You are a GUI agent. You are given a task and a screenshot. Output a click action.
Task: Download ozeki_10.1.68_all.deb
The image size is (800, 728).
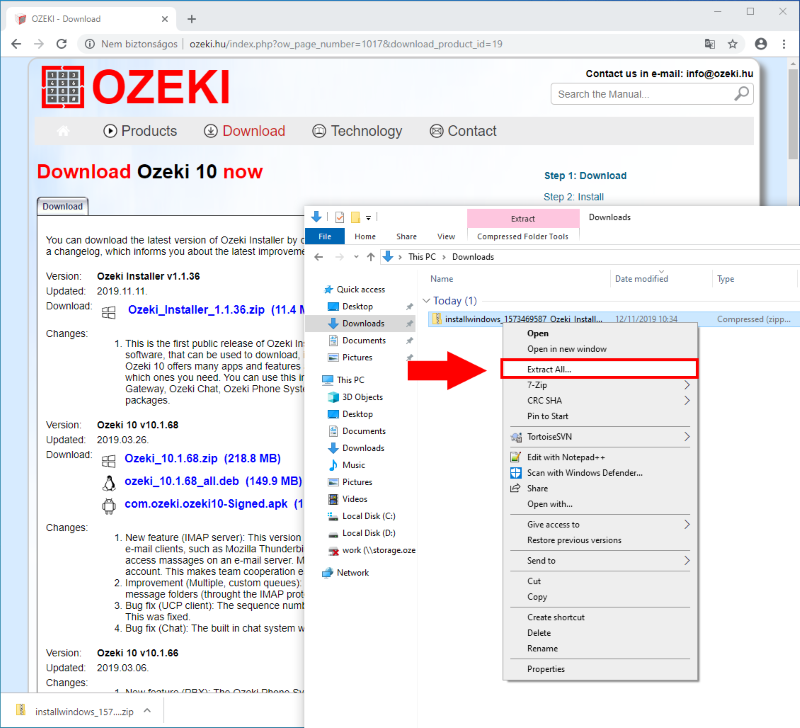pos(213,481)
